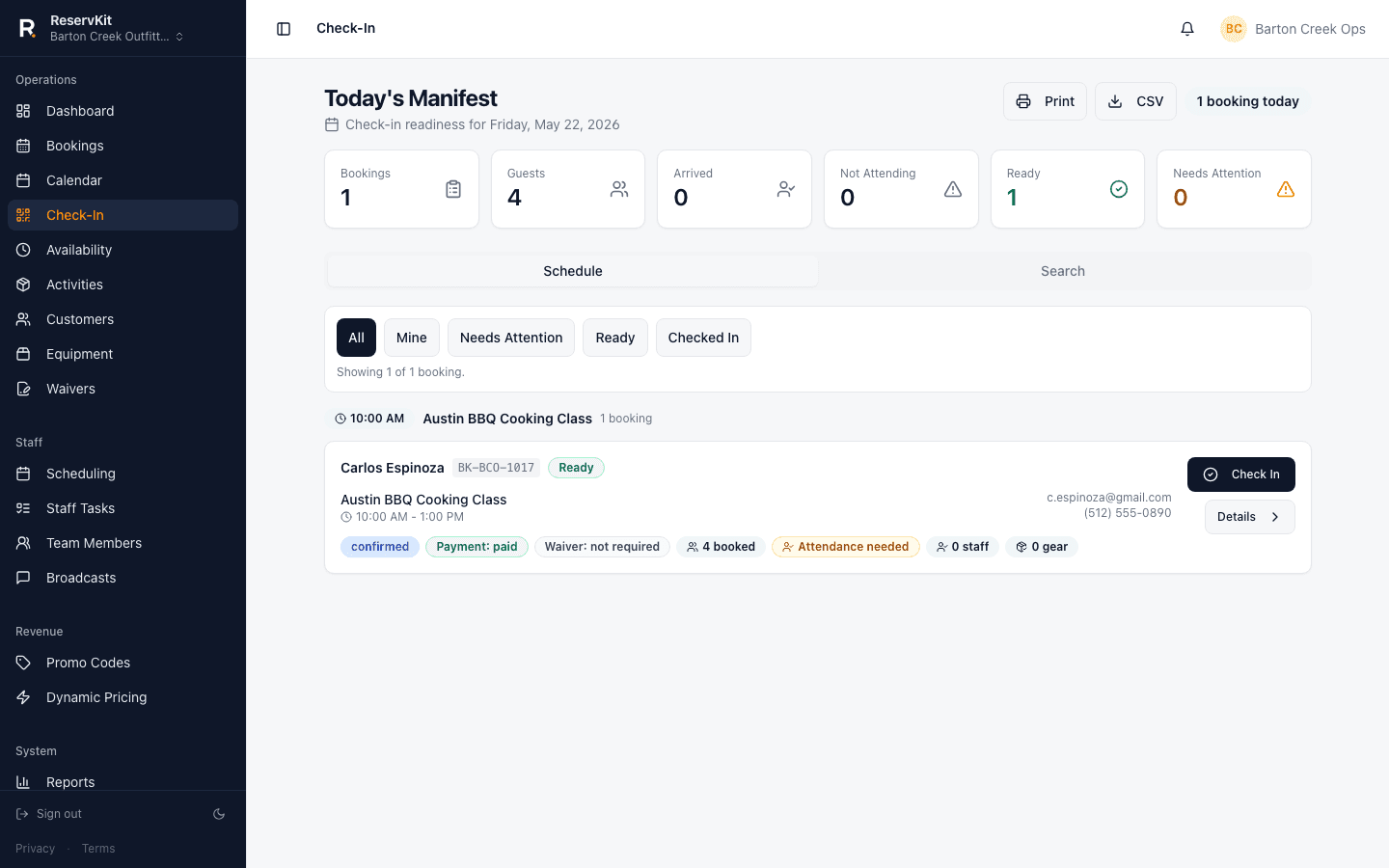The height and width of the screenshot is (868, 1389).
Task: Click the phone number (512) 555-0890
Action: (x=1128, y=513)
